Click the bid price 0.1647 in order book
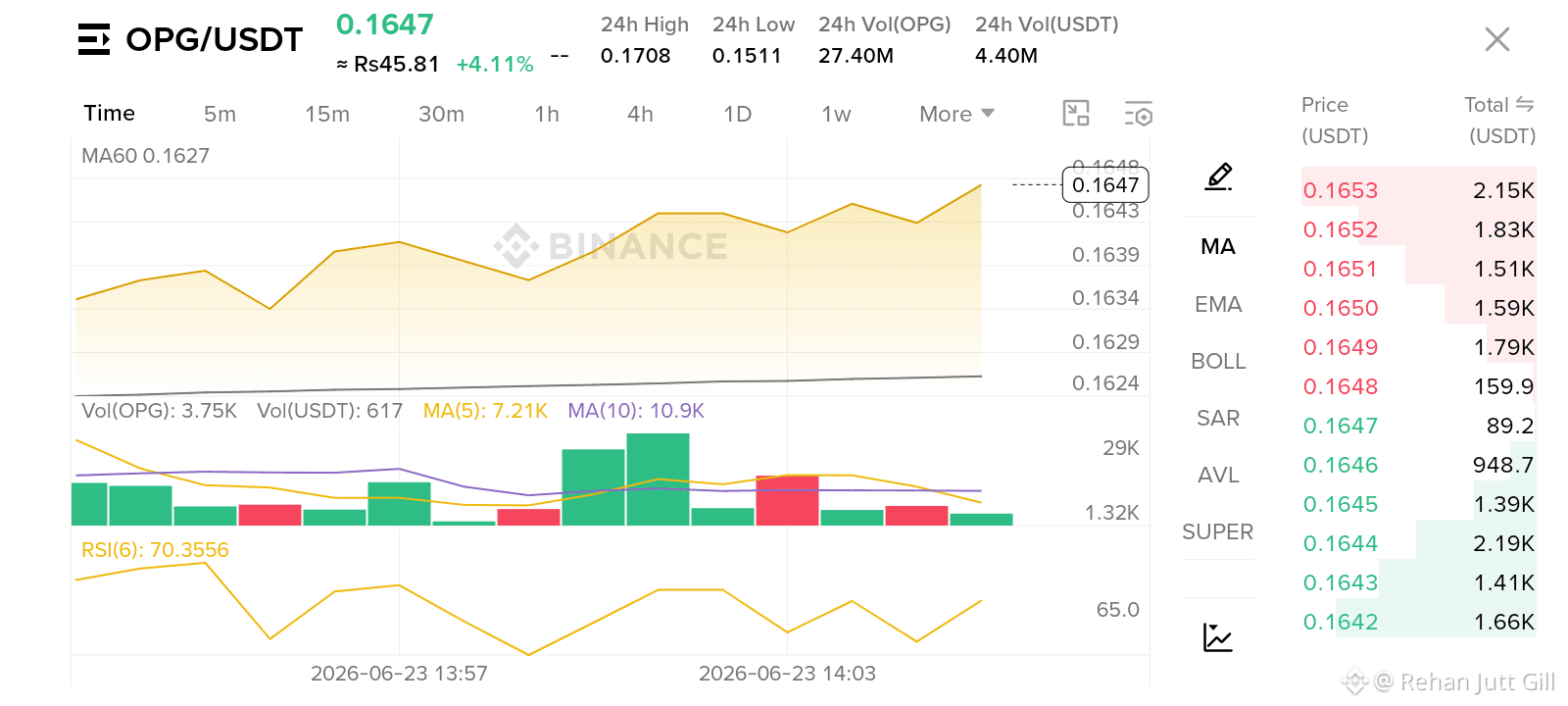1568x706 pixels. point(1341,426)
